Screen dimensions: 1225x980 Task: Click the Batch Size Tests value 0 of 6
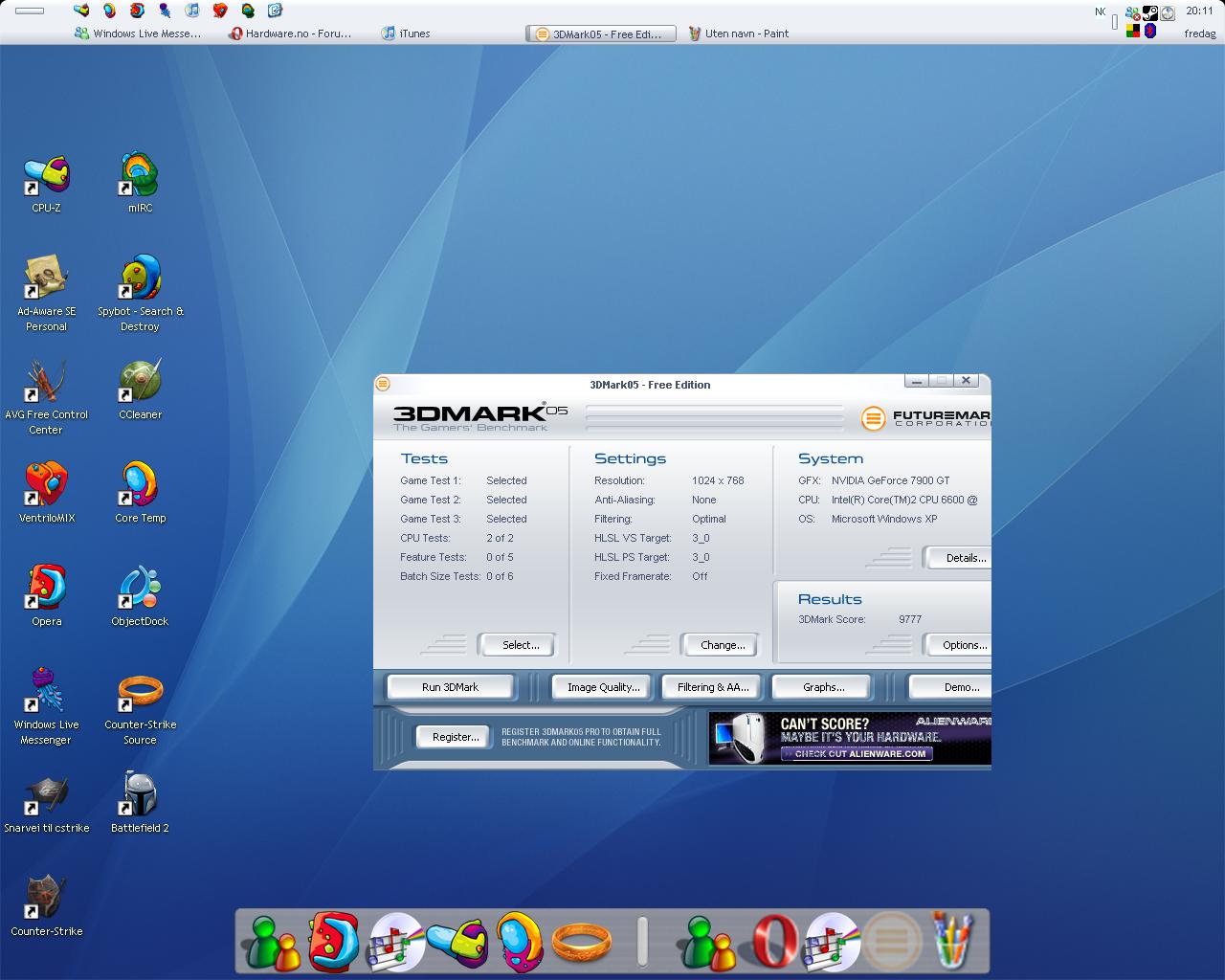point(500,576)
